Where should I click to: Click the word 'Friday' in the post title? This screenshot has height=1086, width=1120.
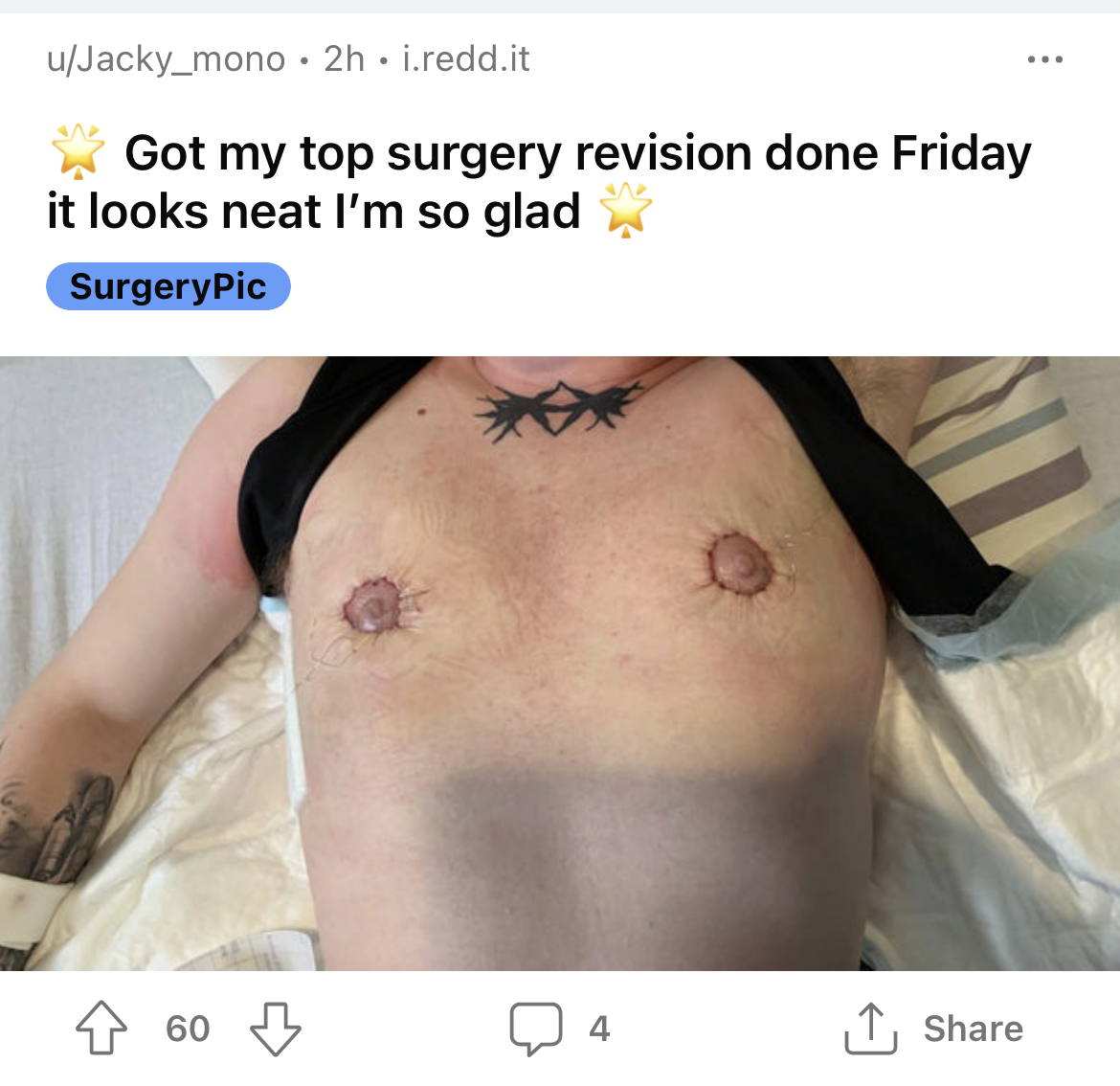(961, 154)
